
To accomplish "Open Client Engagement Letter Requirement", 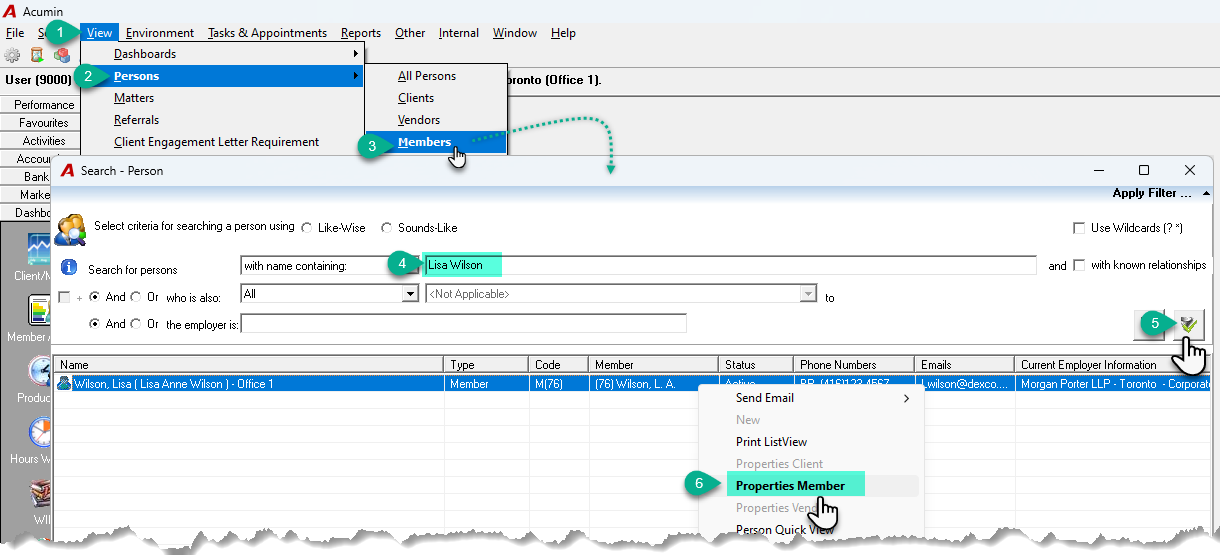I will click(x=217, y=142).
